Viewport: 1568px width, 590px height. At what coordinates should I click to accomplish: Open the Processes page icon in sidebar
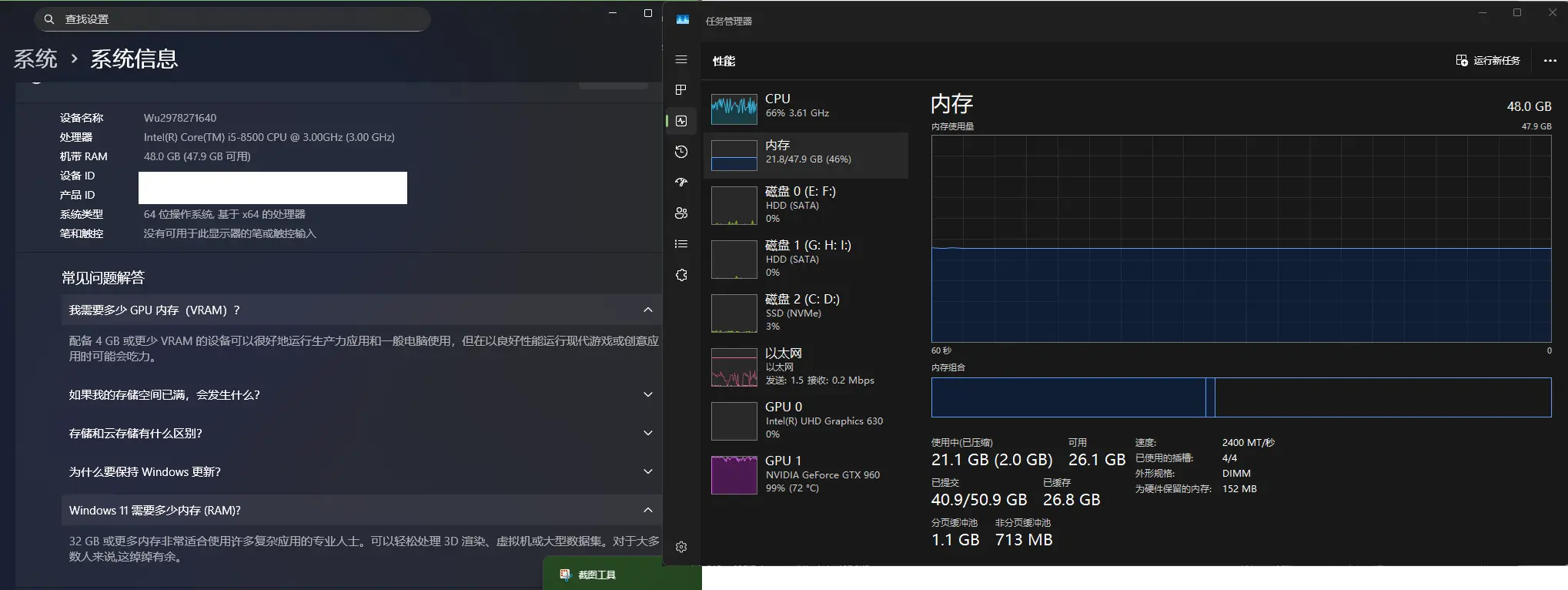(x=681, y=90)
